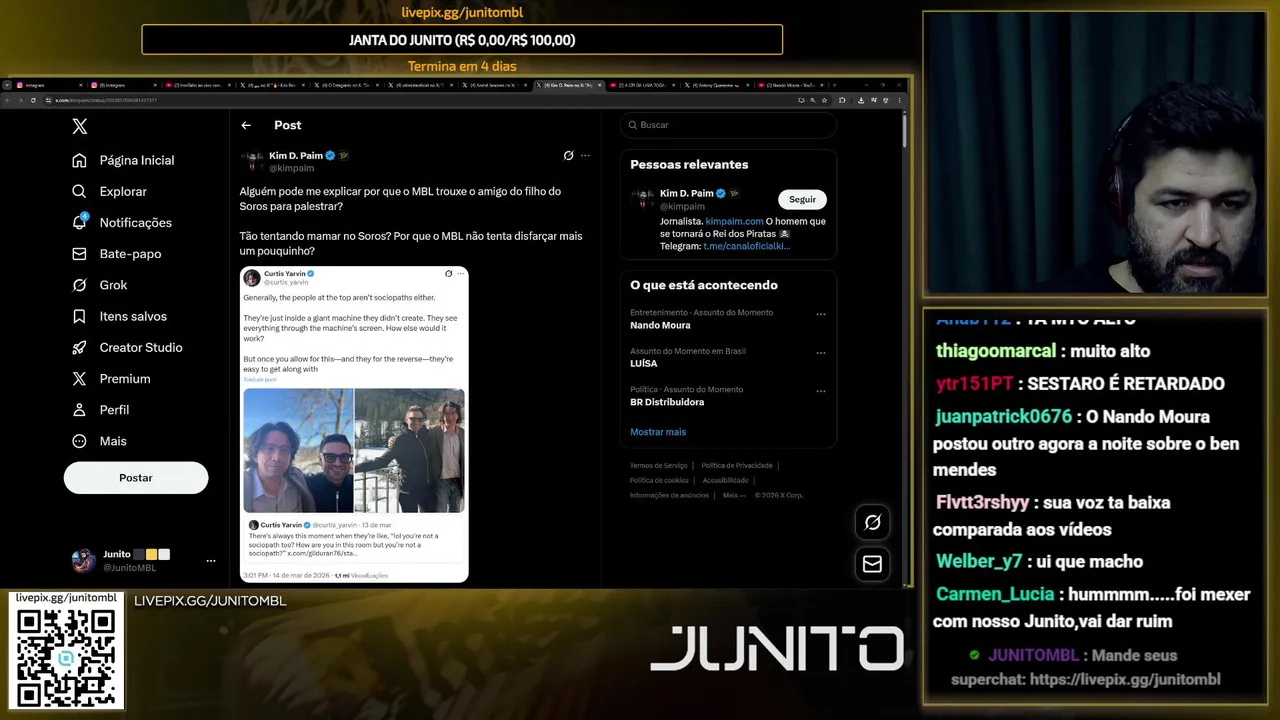Open the Premium page
Viewport: 1280px width, 720px height.
pyautogui.click(x=111, y=378)
